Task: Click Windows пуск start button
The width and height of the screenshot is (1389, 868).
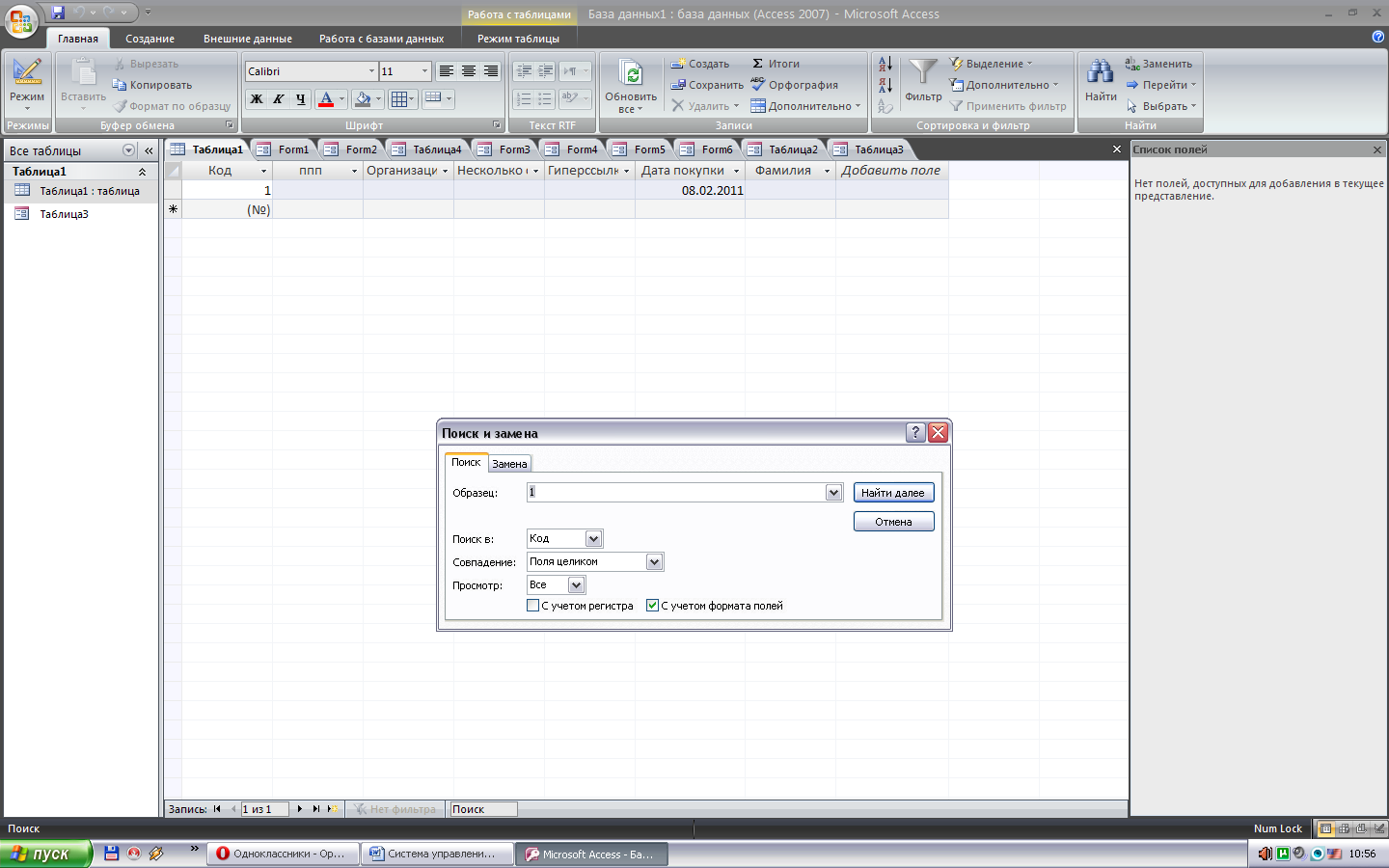Action: pos(45,854)
